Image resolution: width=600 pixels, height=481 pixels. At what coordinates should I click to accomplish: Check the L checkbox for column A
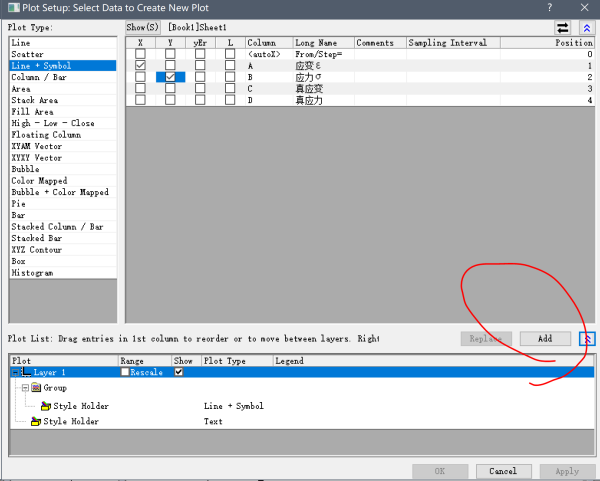click(230, 65)
